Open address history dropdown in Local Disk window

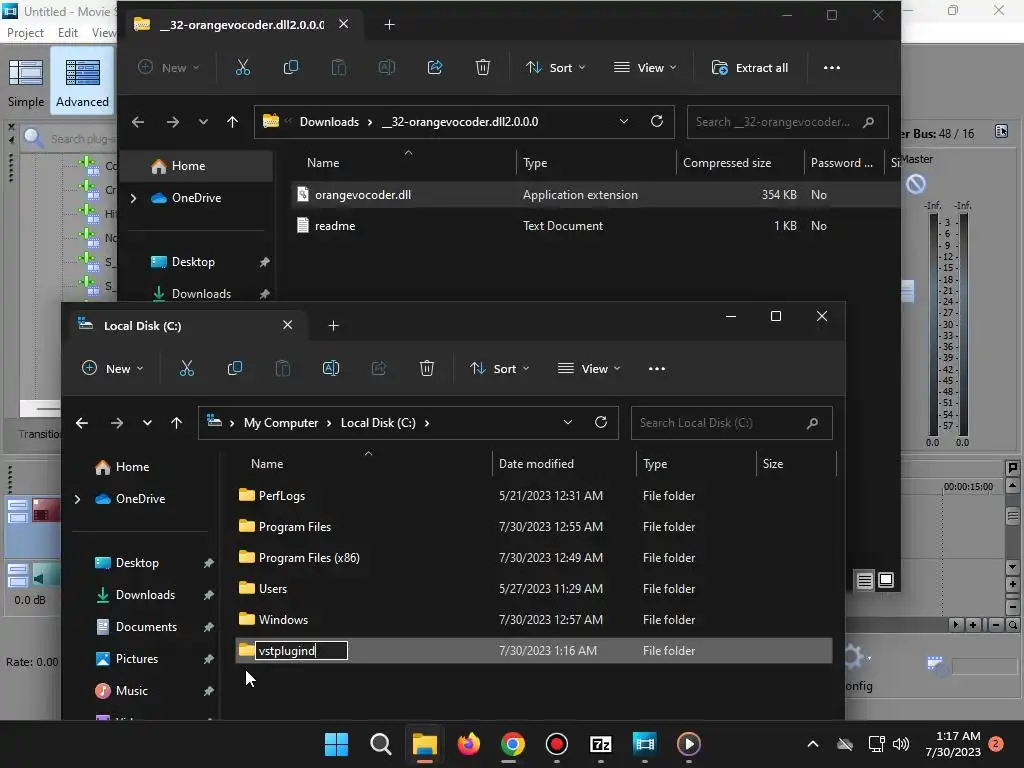(x=568, y=423)
